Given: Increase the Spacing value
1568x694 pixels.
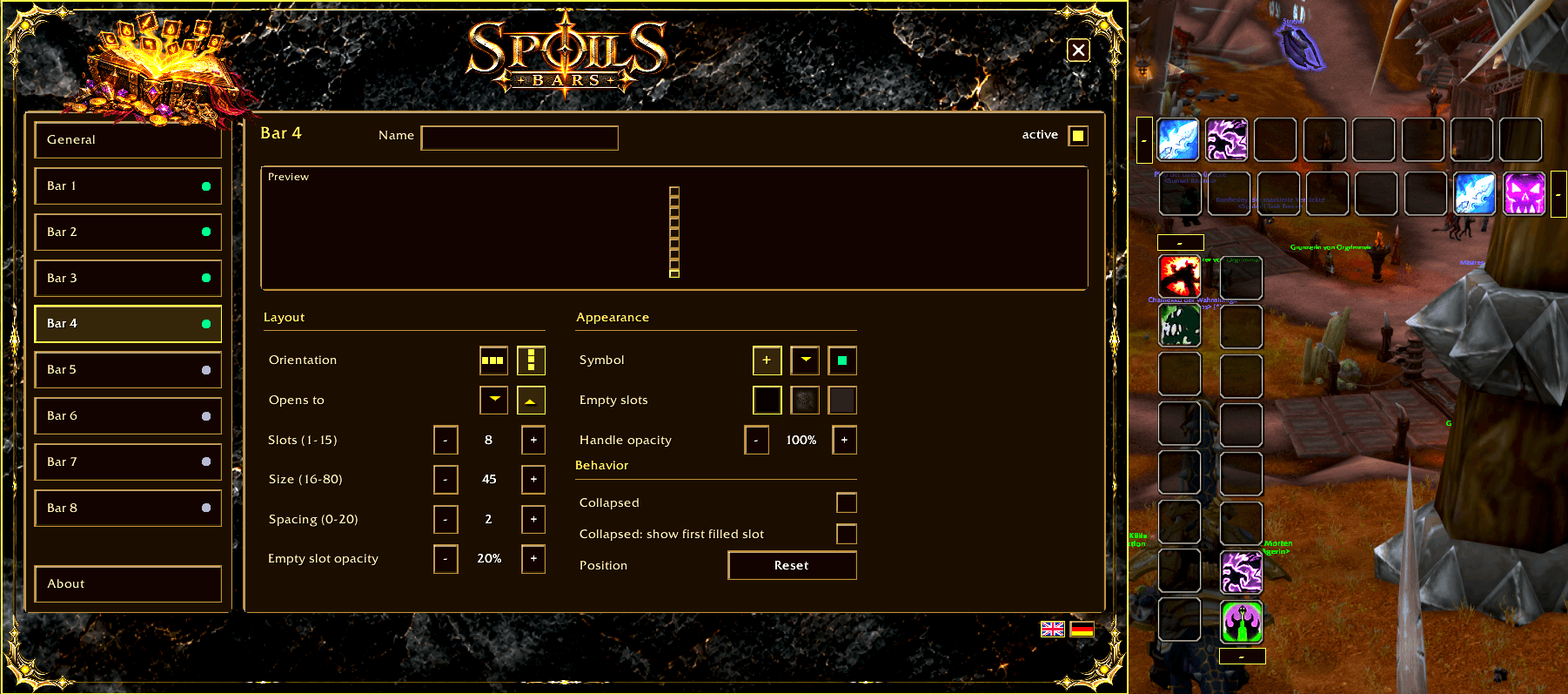Looking at the screenshot, I should (533, 519).
